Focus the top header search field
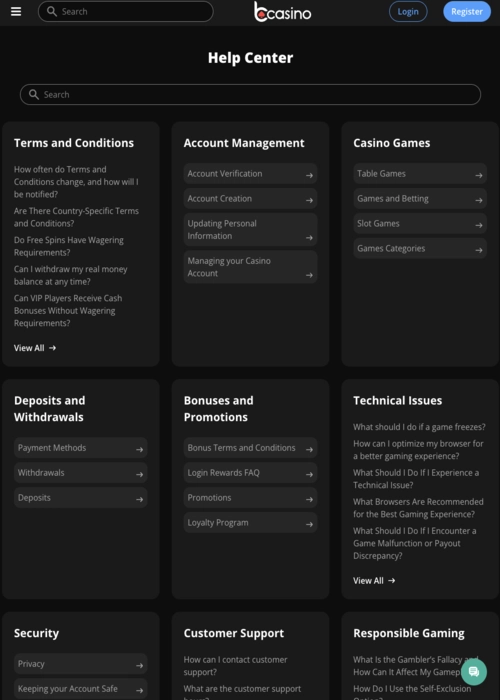Screen dimensions: 500x700 pos(125,12)
